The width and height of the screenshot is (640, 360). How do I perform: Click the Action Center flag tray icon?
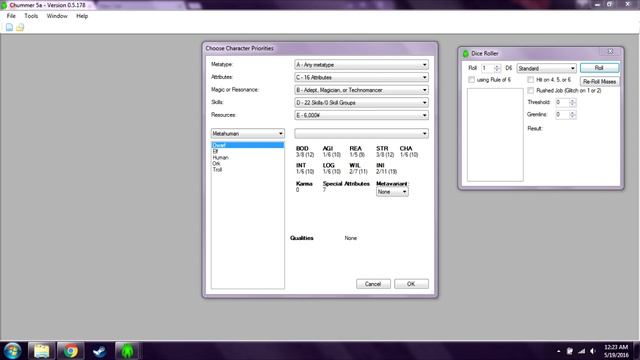point(570,351)
